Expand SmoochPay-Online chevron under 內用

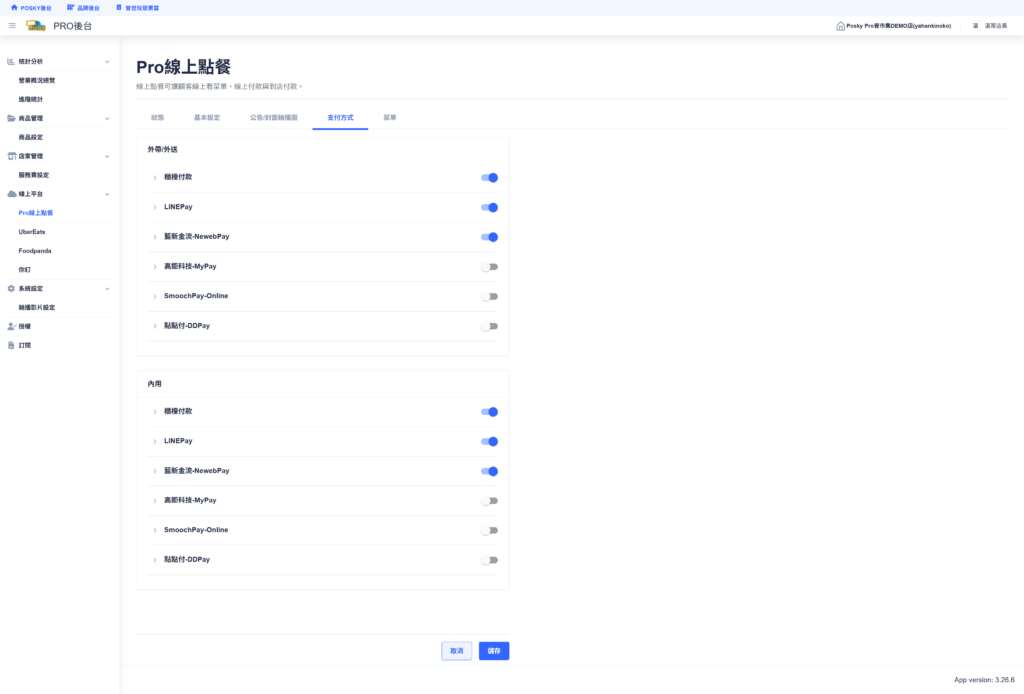155,531
